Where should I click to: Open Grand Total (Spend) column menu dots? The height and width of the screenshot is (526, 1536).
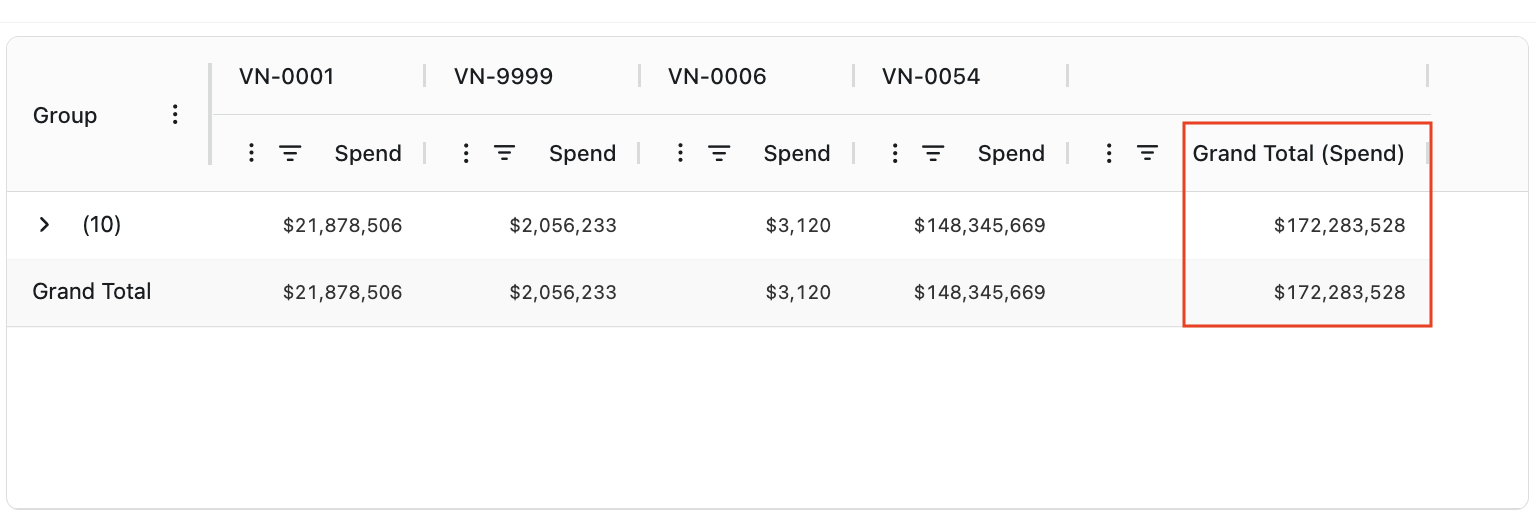[x=1108, y=153]
